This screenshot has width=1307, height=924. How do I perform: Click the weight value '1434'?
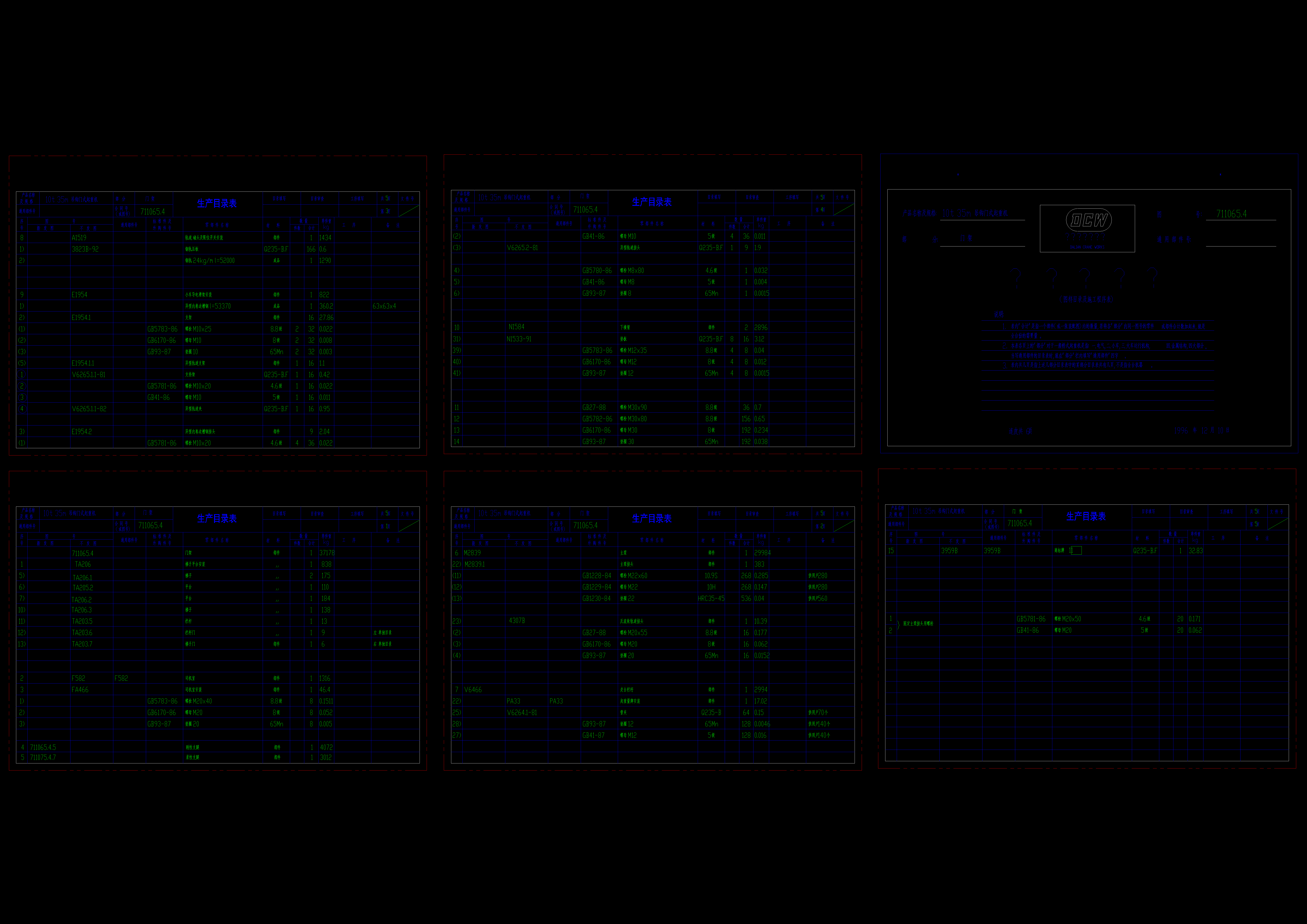pyautogui.click(x=325, y=238)
